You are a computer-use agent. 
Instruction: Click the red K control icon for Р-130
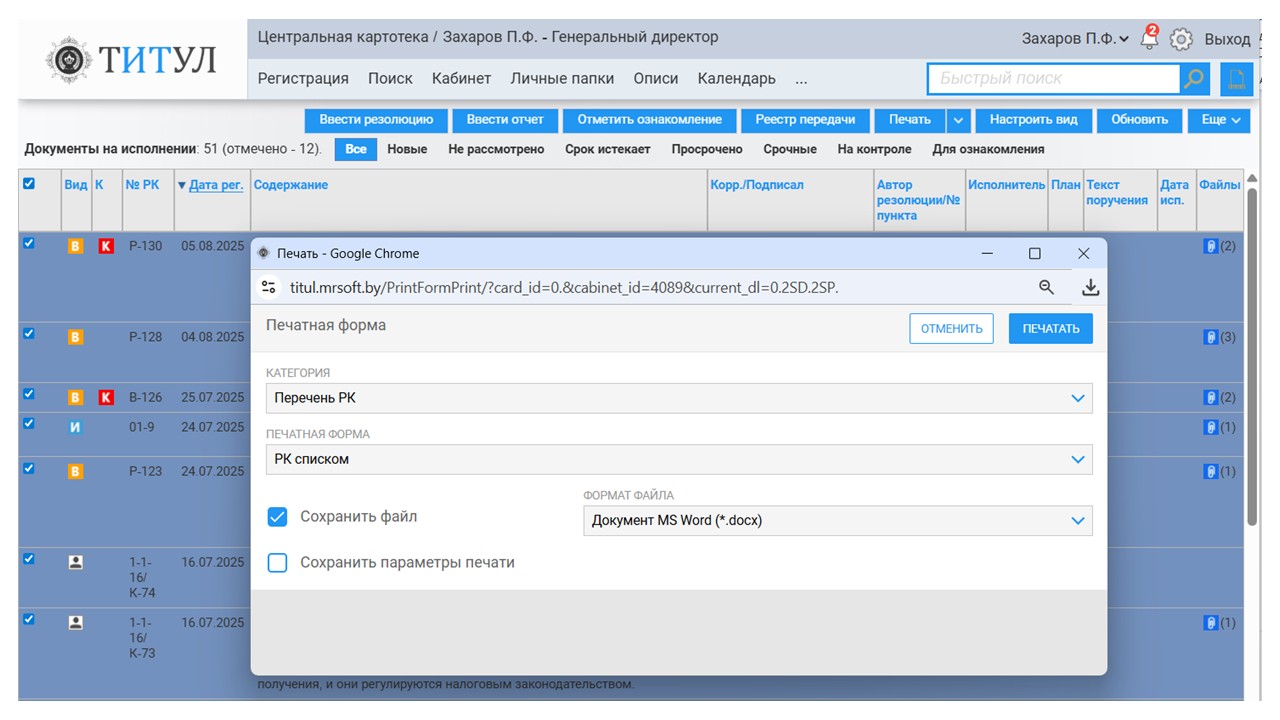(x=106, y=246)
